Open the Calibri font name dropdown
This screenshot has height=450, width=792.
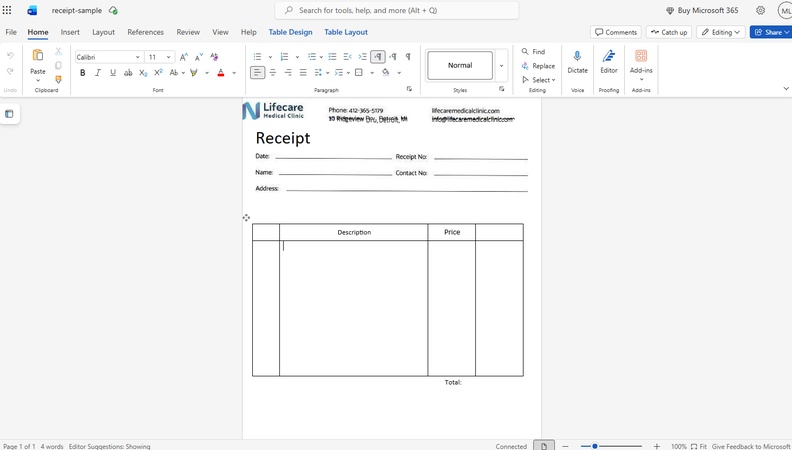point(137,57)
